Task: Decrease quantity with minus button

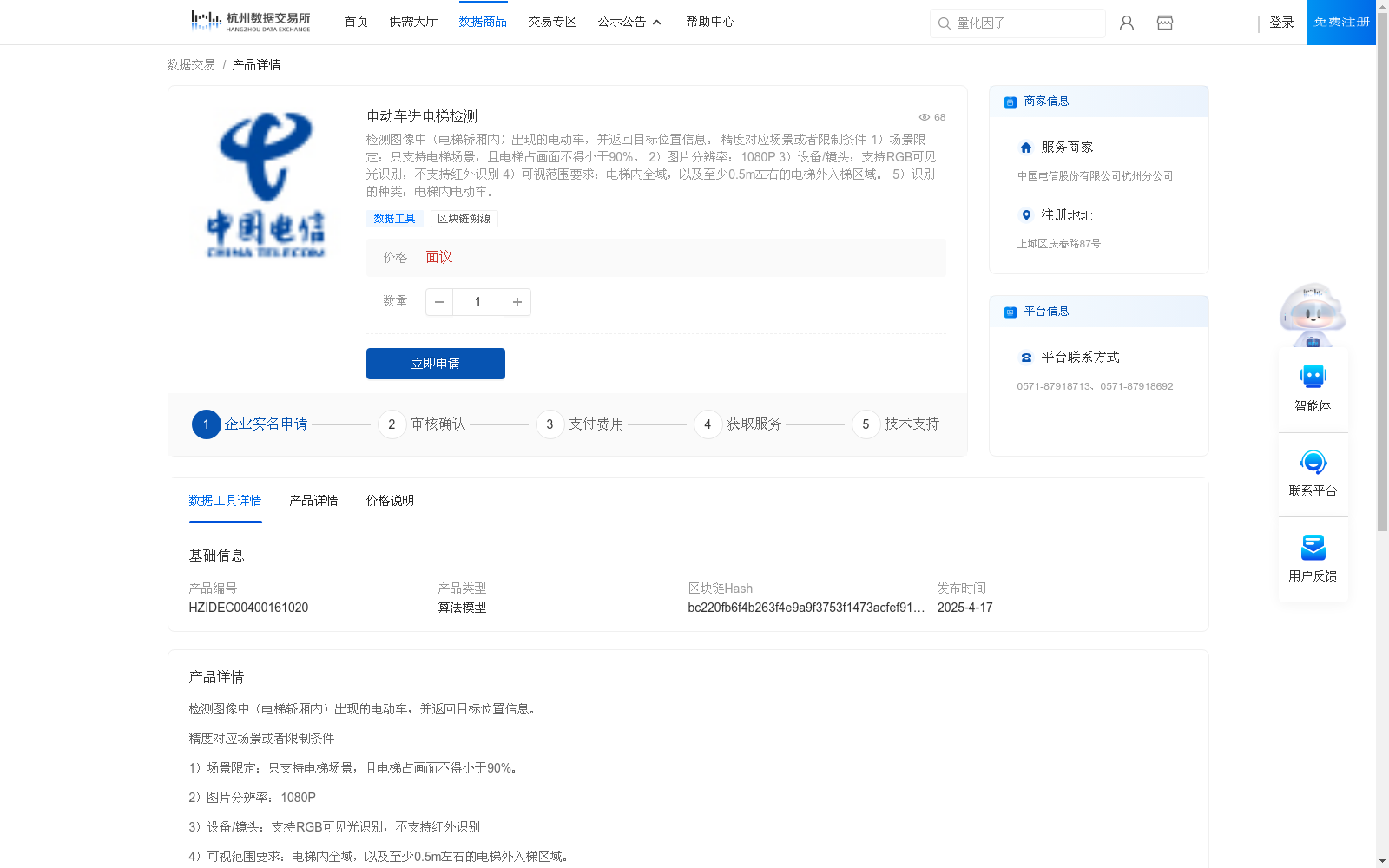Action: pyautogui.click(x=439, y=302)
